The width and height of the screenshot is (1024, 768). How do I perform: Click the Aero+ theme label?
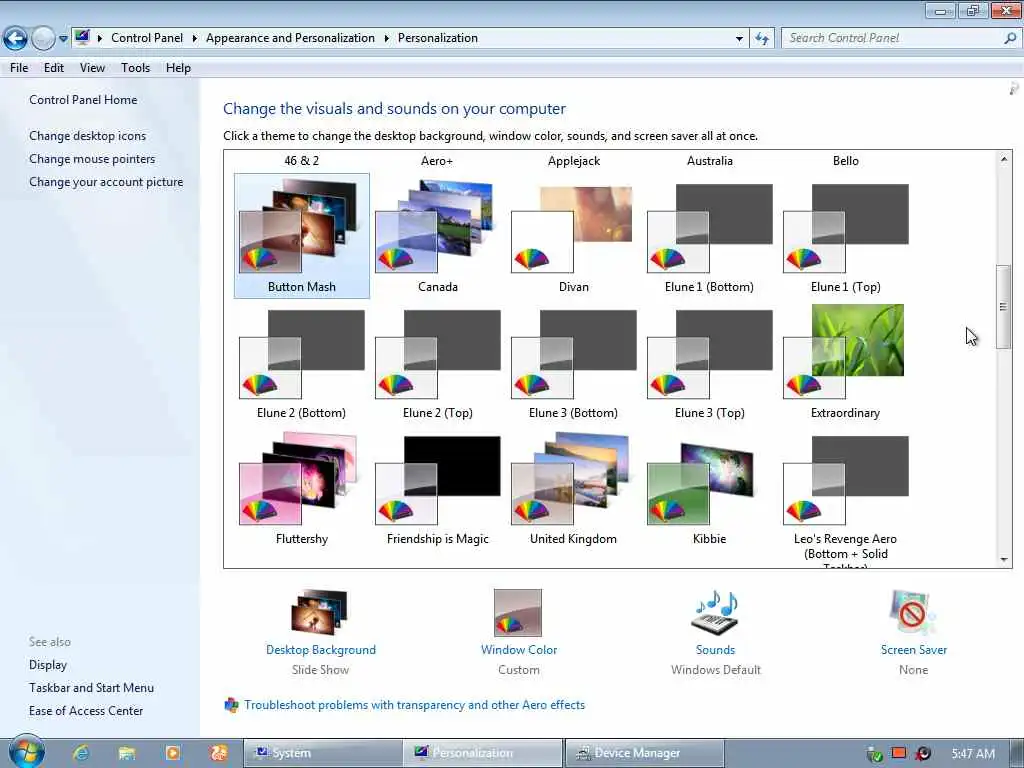click(437, 161)
